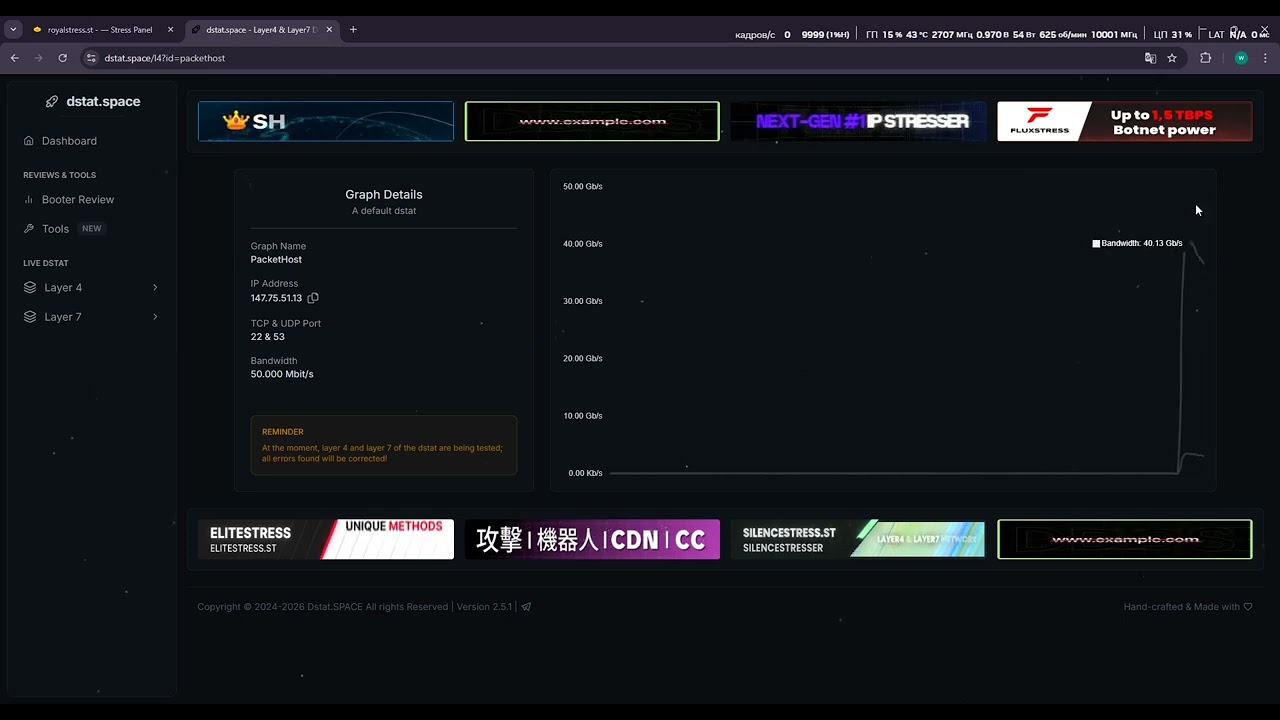Open Tools in the sidebar
The image size is (1280, 720).
tap(55, 229)
